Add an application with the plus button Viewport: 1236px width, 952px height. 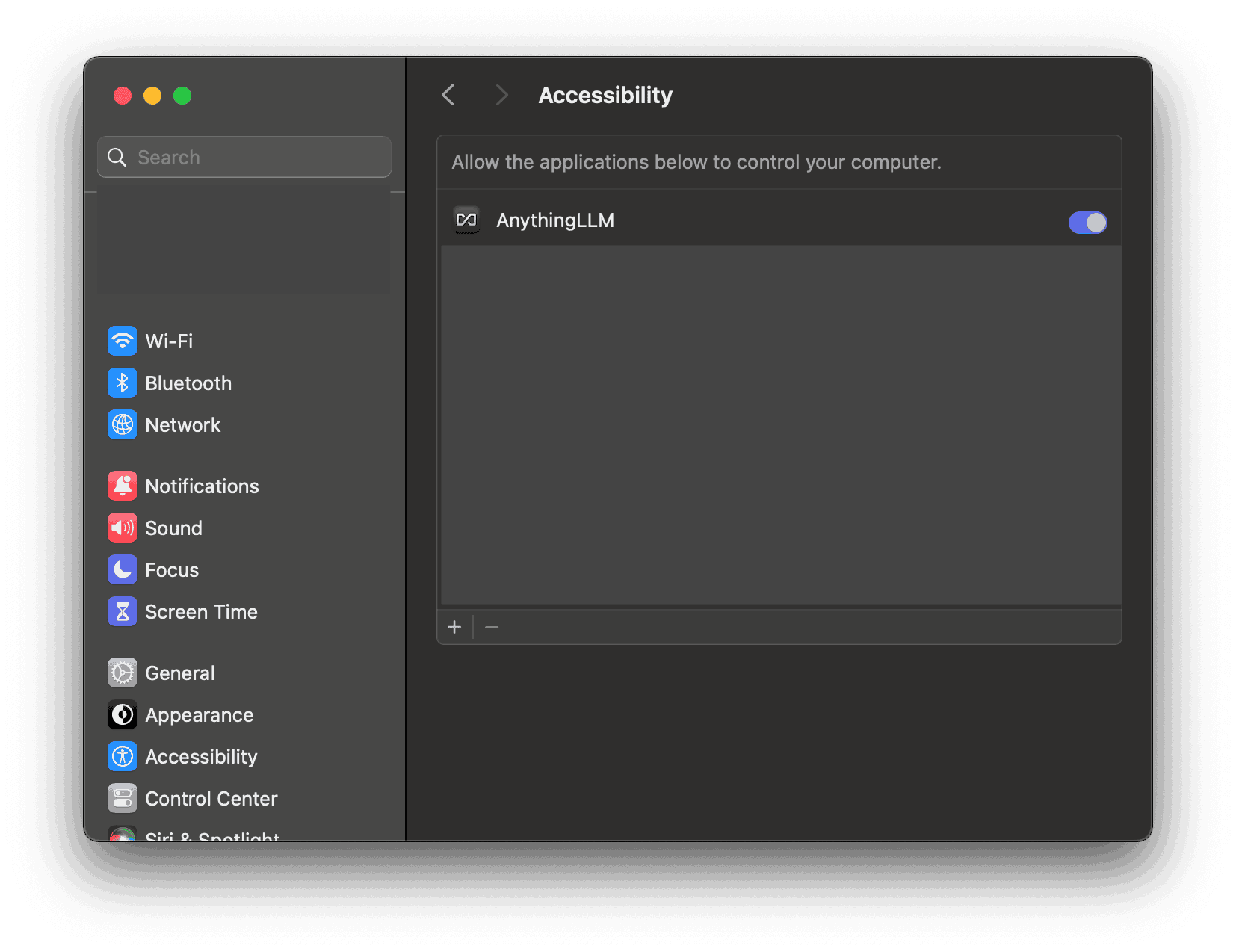[454, 627]
